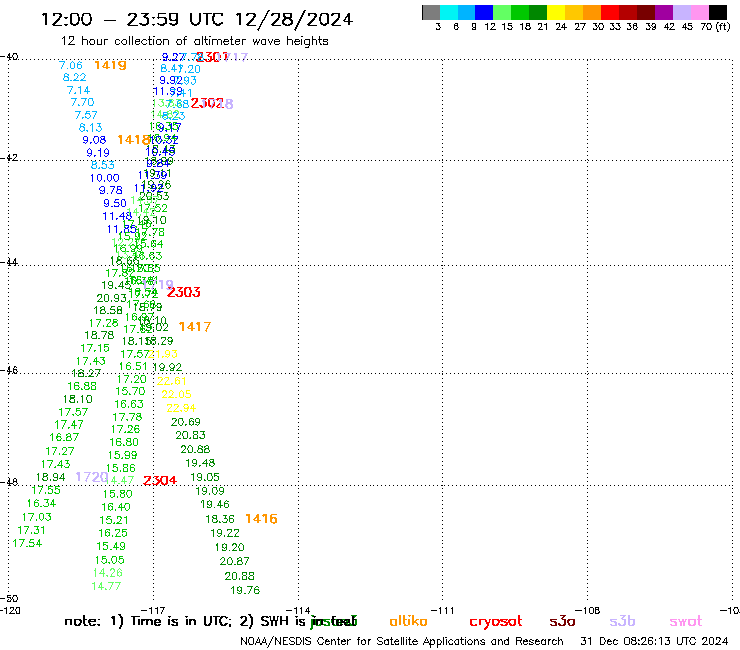The height and width of the screenshot is (650, 740).
Task: Click the wave height value 8.22
Action: (74, 77)
